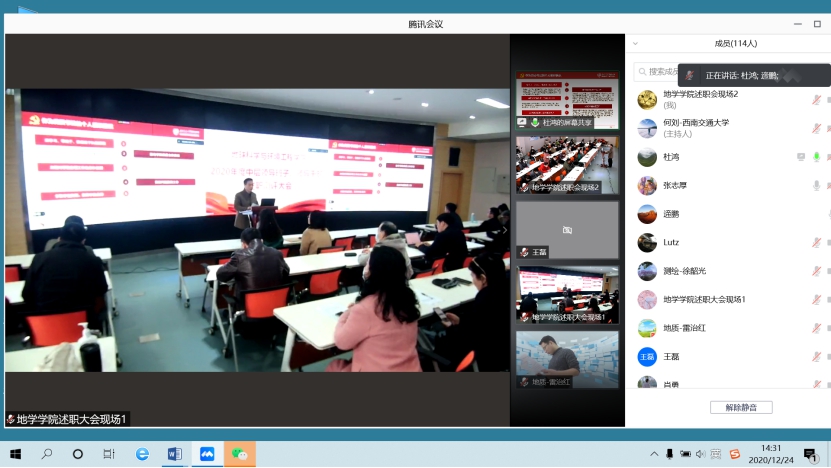Image resolution: width=831 pixels, height=468 pixels.
Task: Select the 地质-雷治红 video thumbnail
Action: click(567, 359)
